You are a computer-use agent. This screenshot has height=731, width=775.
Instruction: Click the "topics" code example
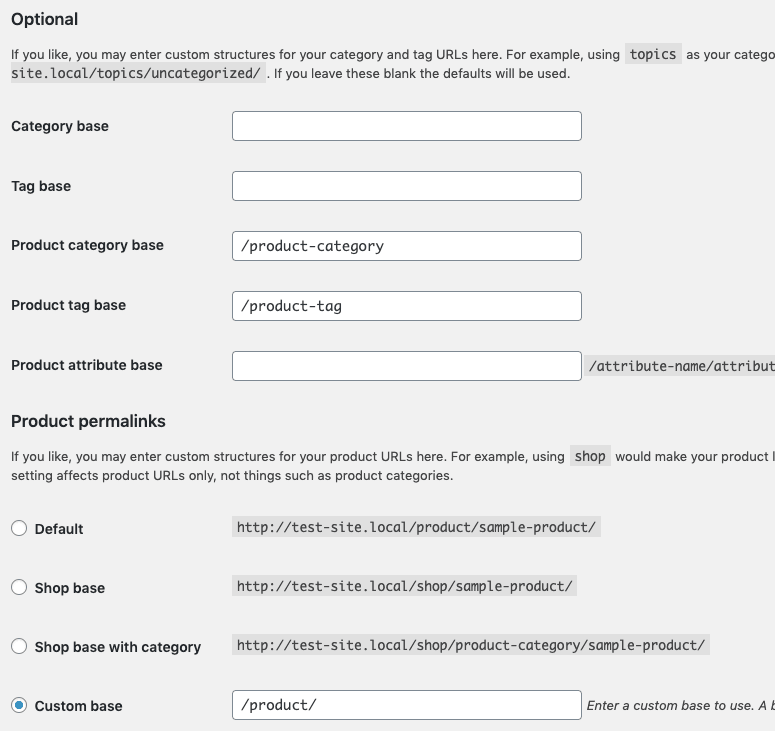click(x=653, y=54)
